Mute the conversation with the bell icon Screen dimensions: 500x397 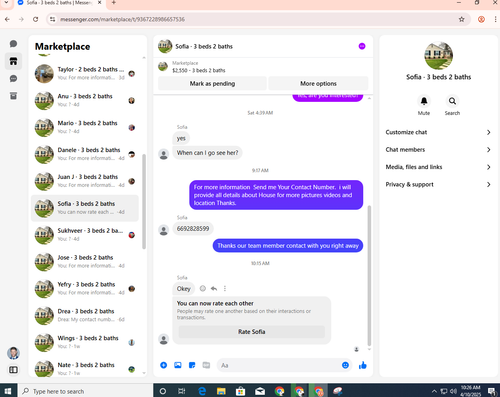coord(424,101)
